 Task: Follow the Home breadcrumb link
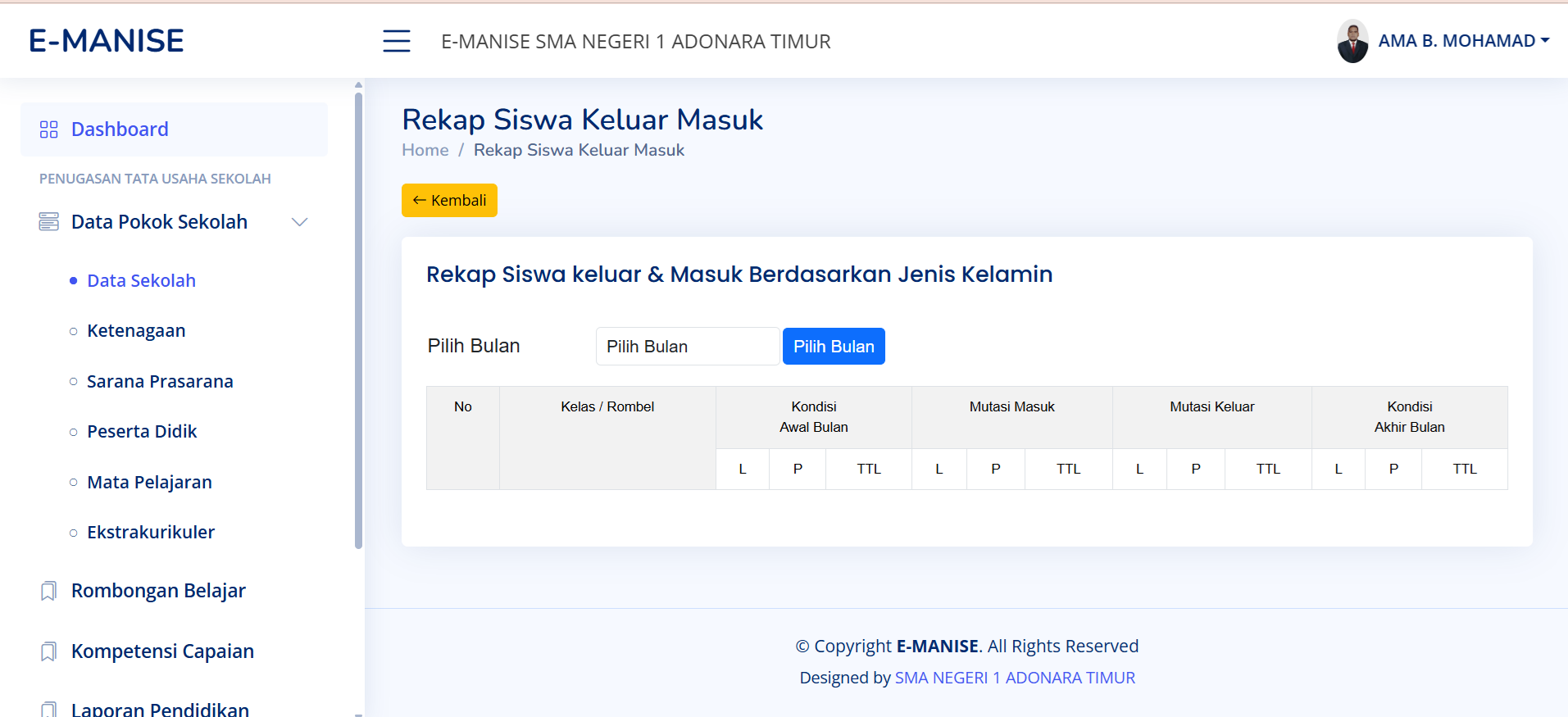tap(425, 150)
